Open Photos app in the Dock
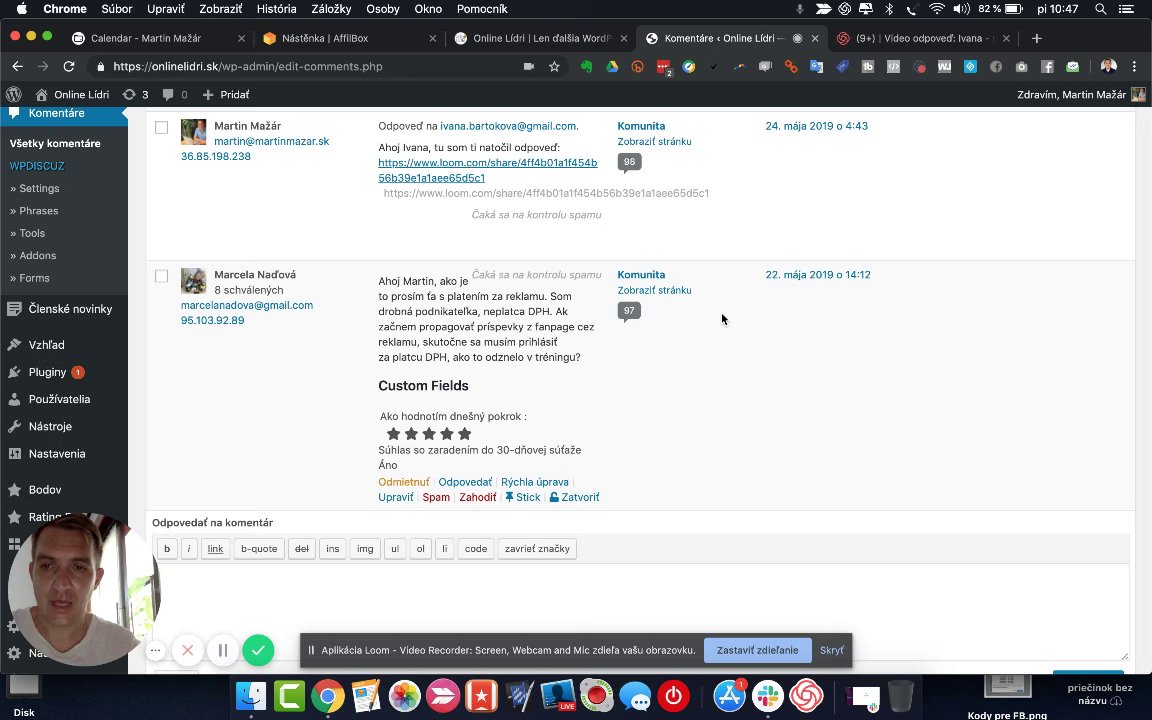Viewport: 1152px width, 720px height. pyautogui.click(x=404, y=695)
